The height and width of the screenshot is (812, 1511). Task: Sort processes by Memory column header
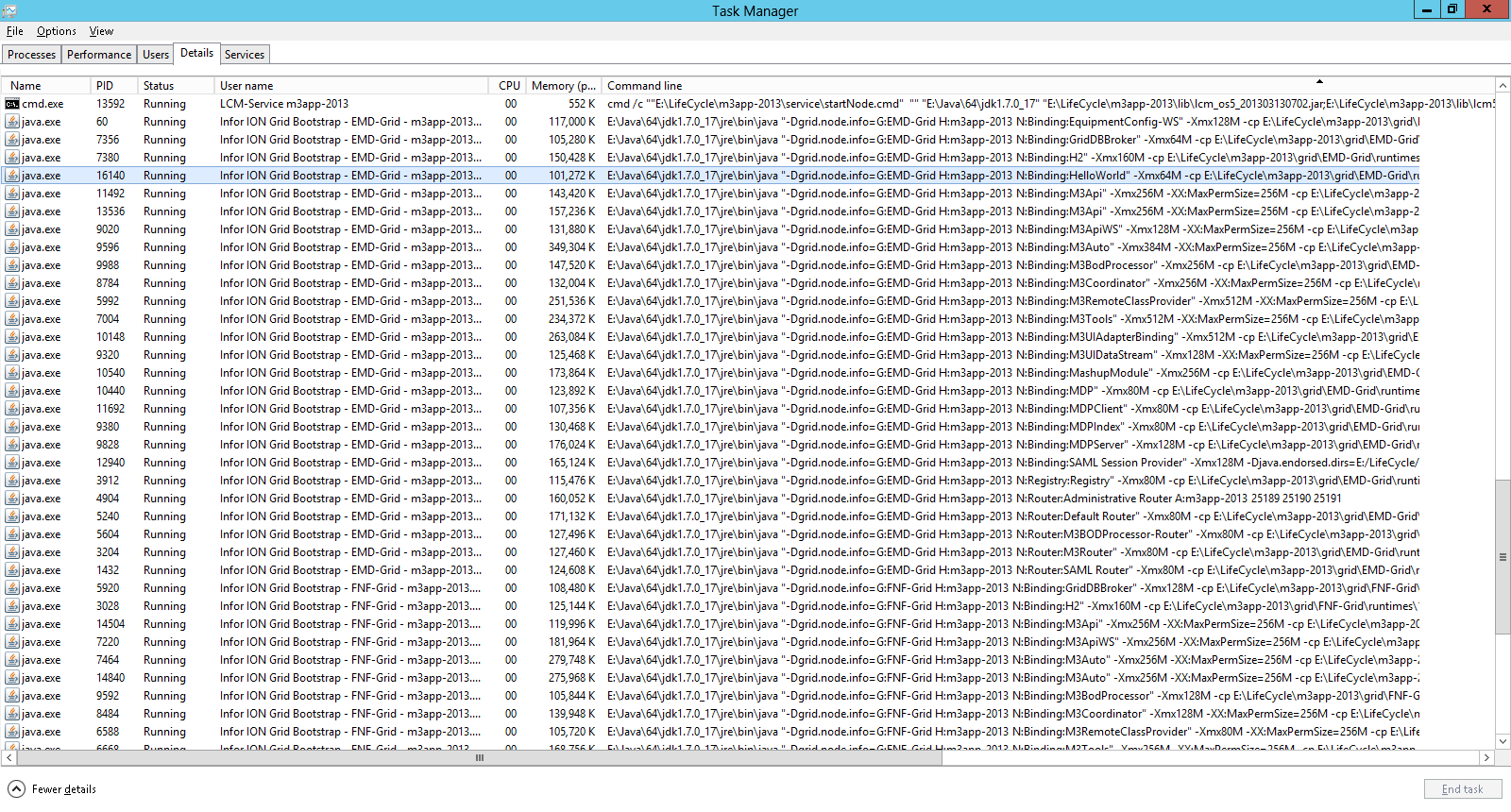[x=563, y=86]
